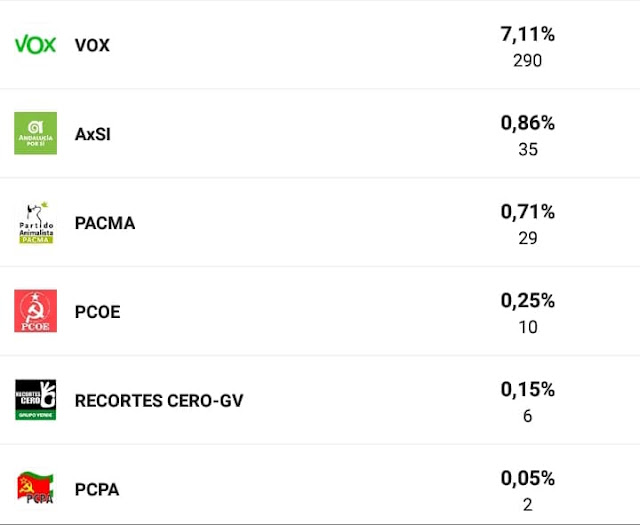Viewport: 640px width, 525px height.
Task: Click the red PCOE hammer-sickle logo
Action: point(36,311)
